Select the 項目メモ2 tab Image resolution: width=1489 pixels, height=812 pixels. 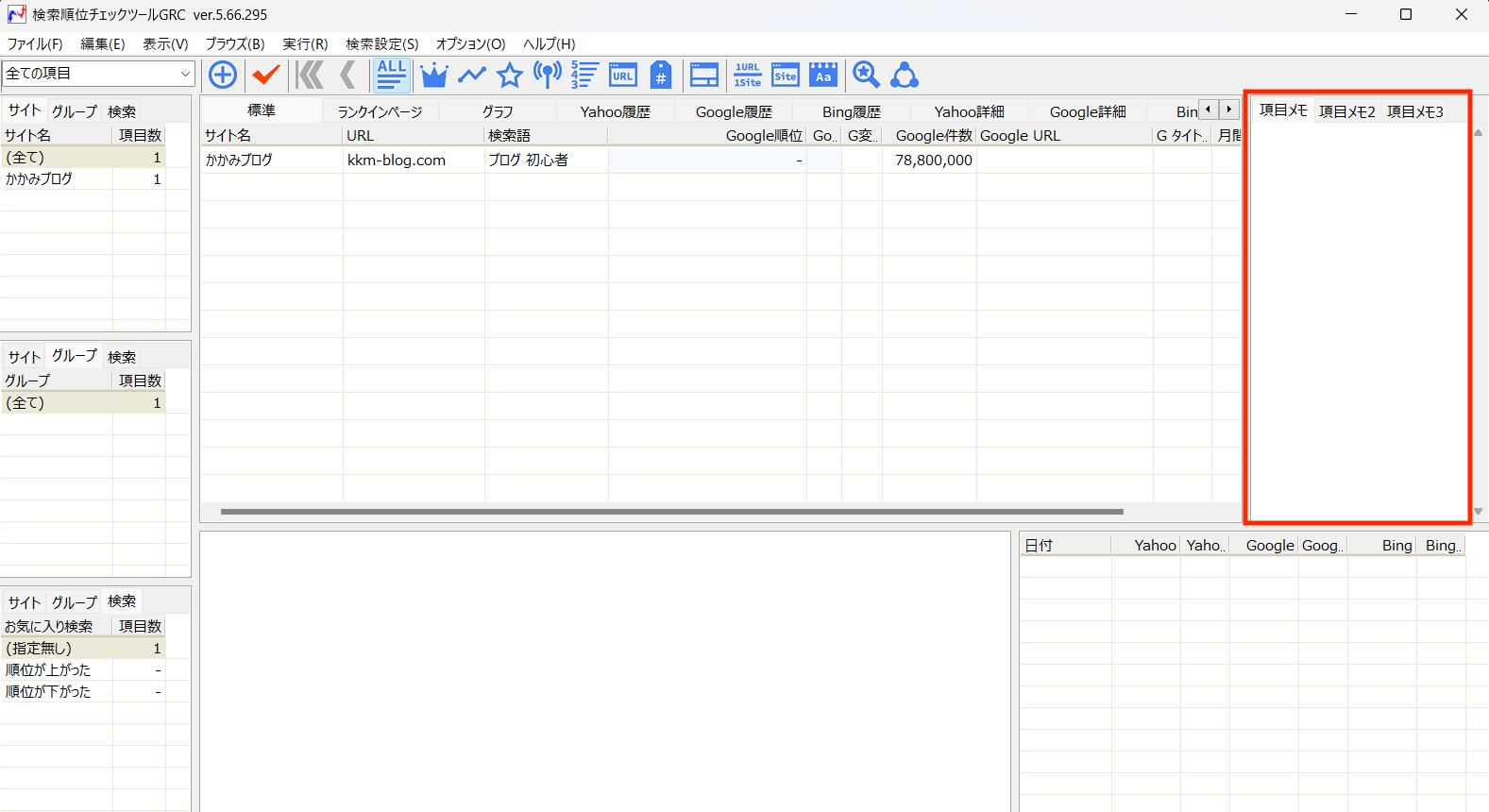pyautogui.click(x=1347, y=111)
